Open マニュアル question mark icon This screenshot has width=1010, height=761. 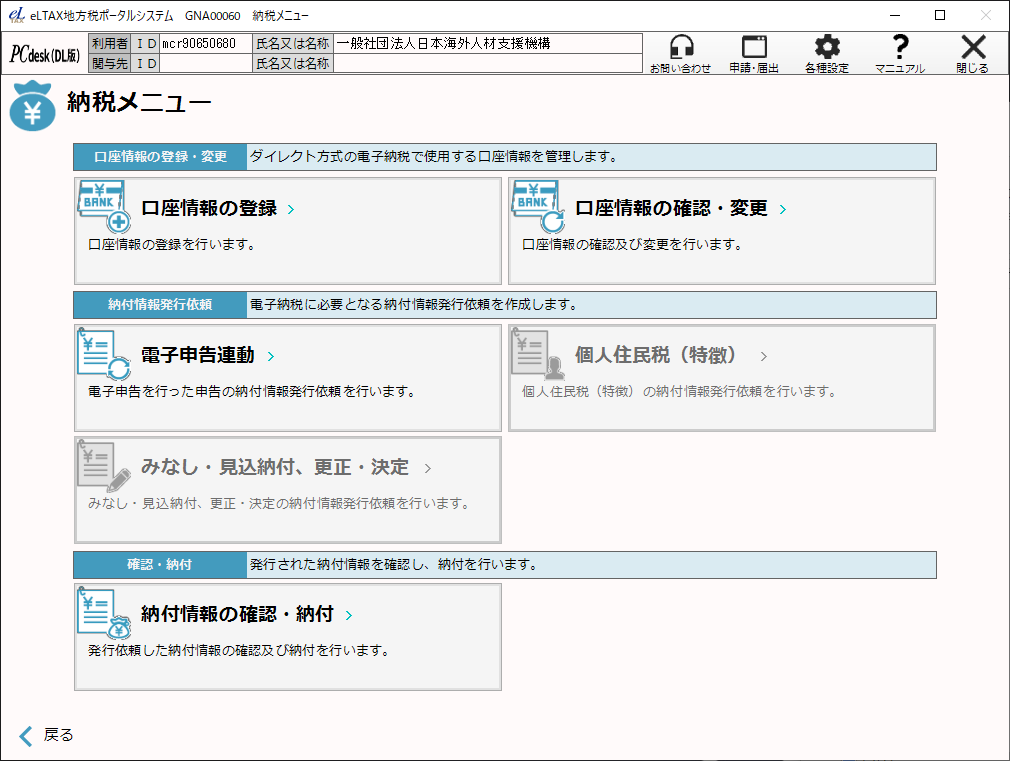click(900, 47)
